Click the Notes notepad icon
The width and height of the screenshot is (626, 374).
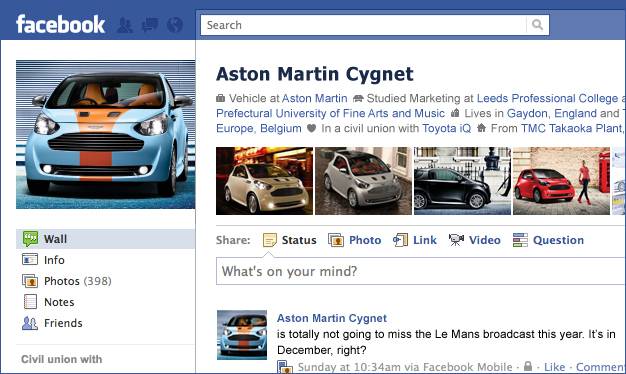(x=30, y=302)
